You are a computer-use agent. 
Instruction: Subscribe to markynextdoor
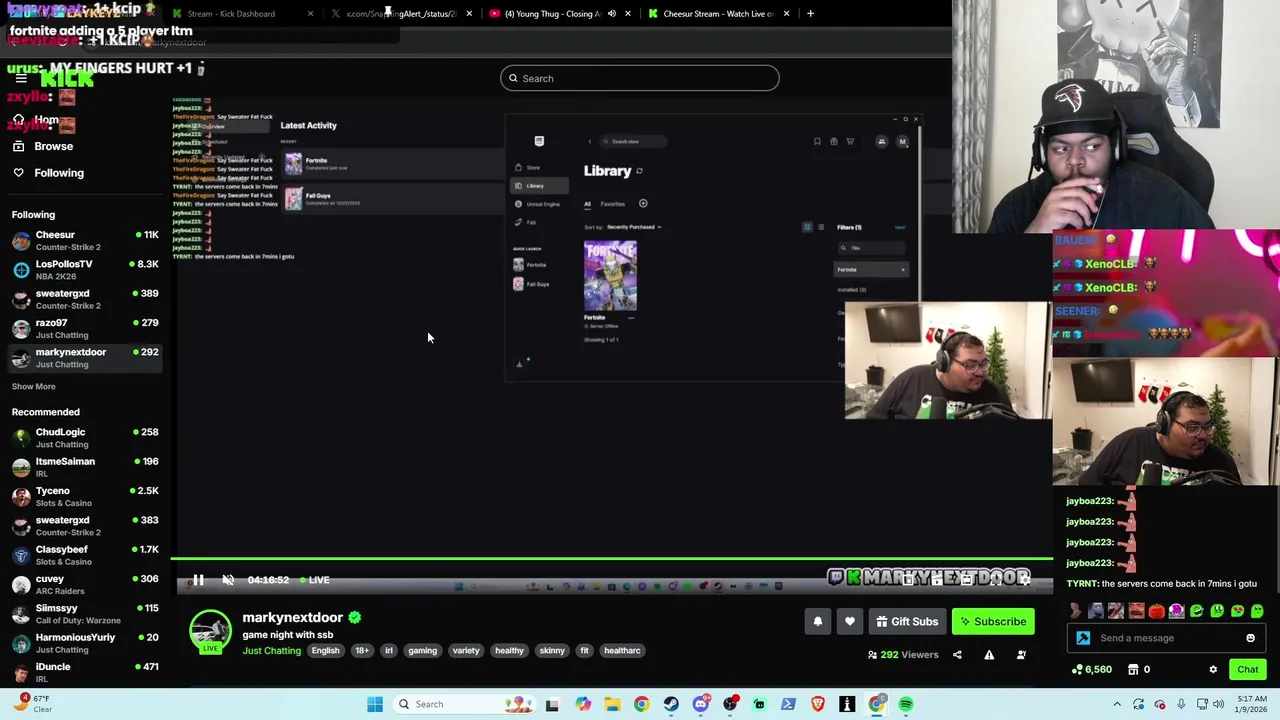coord(993,622)
